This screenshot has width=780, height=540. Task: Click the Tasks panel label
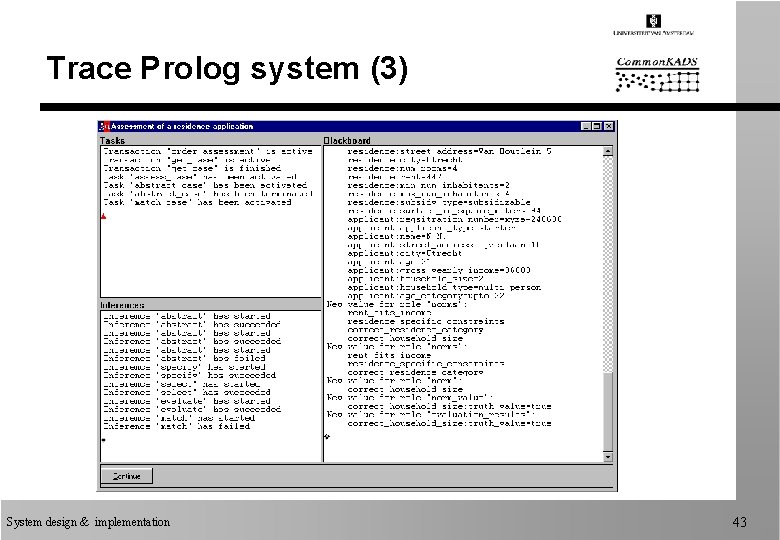pos(112,141)
